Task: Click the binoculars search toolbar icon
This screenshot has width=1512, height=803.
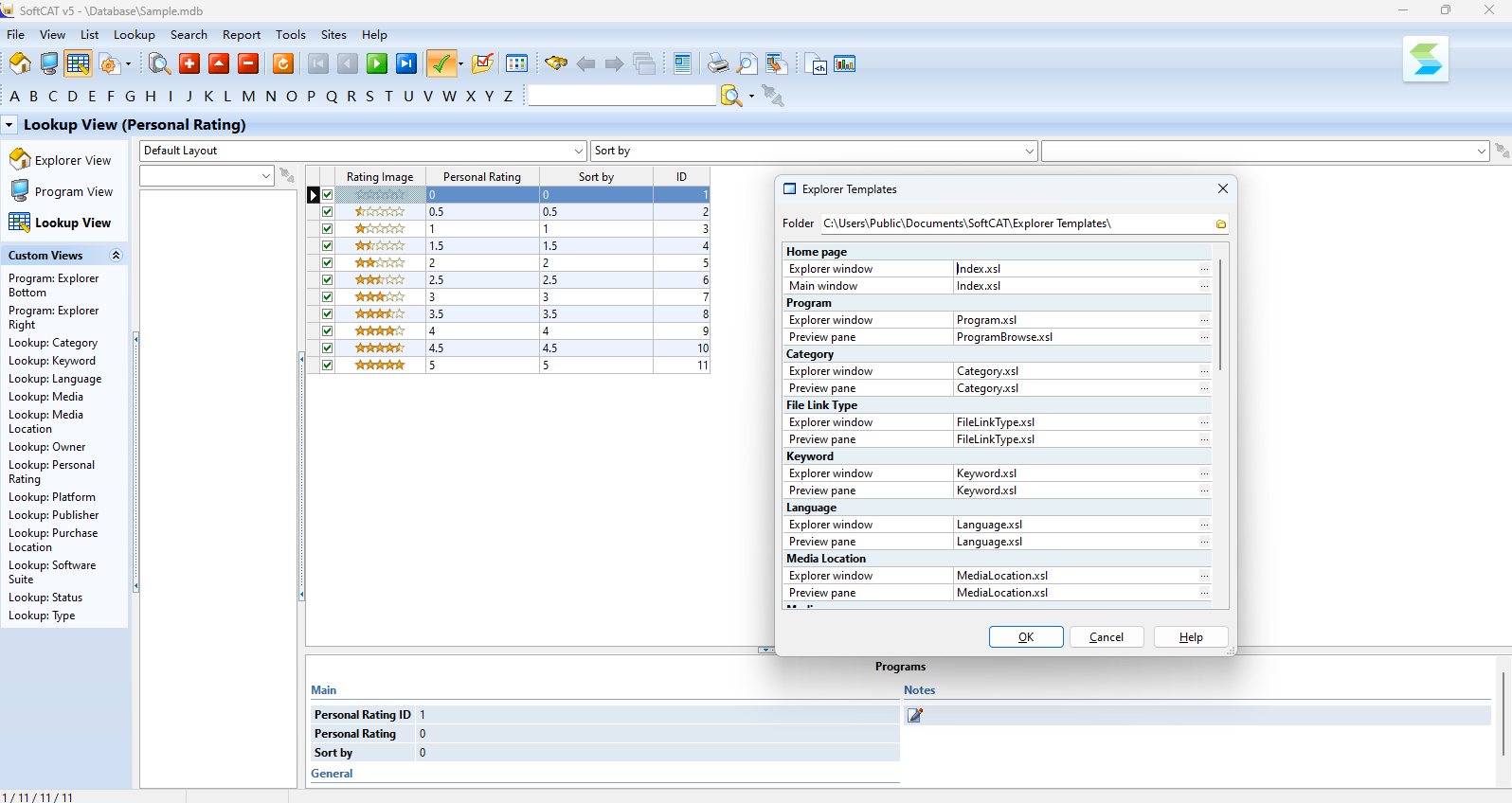Action: [x=556, y=63]
